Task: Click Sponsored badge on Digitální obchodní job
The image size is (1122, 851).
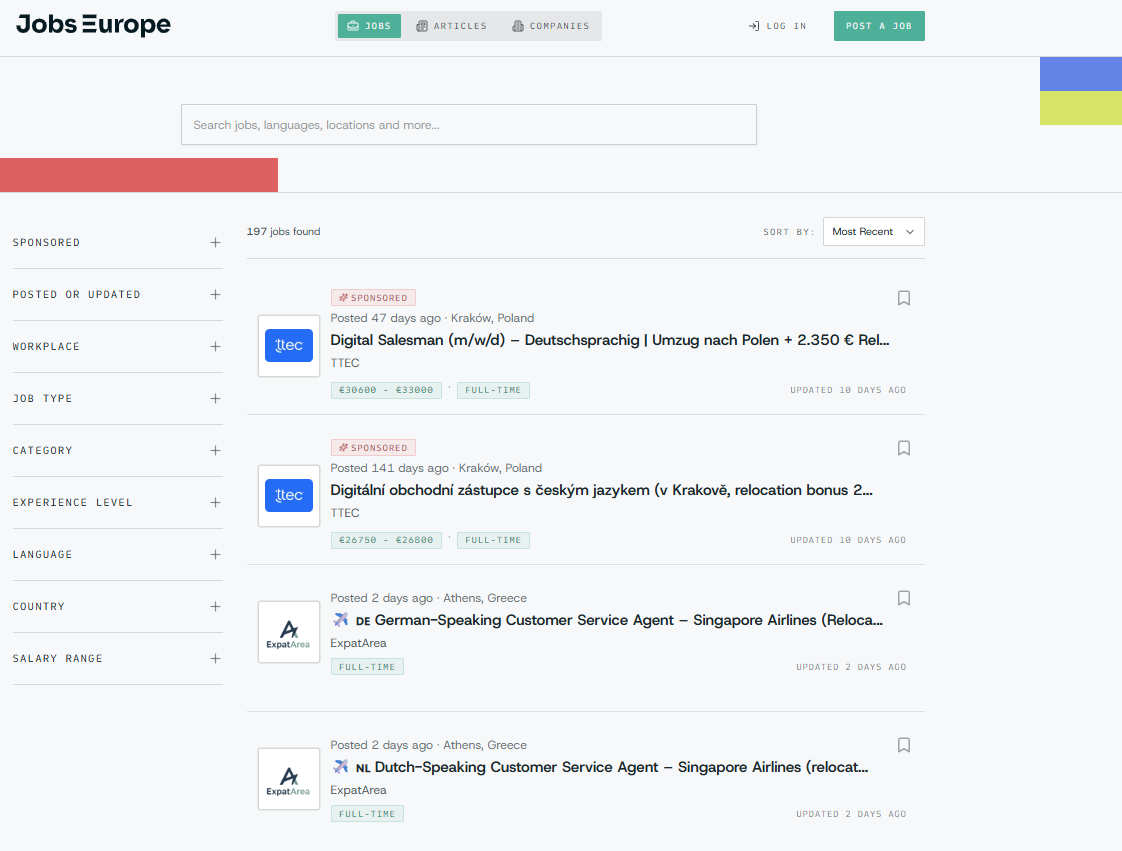Action: click(373, 448)
